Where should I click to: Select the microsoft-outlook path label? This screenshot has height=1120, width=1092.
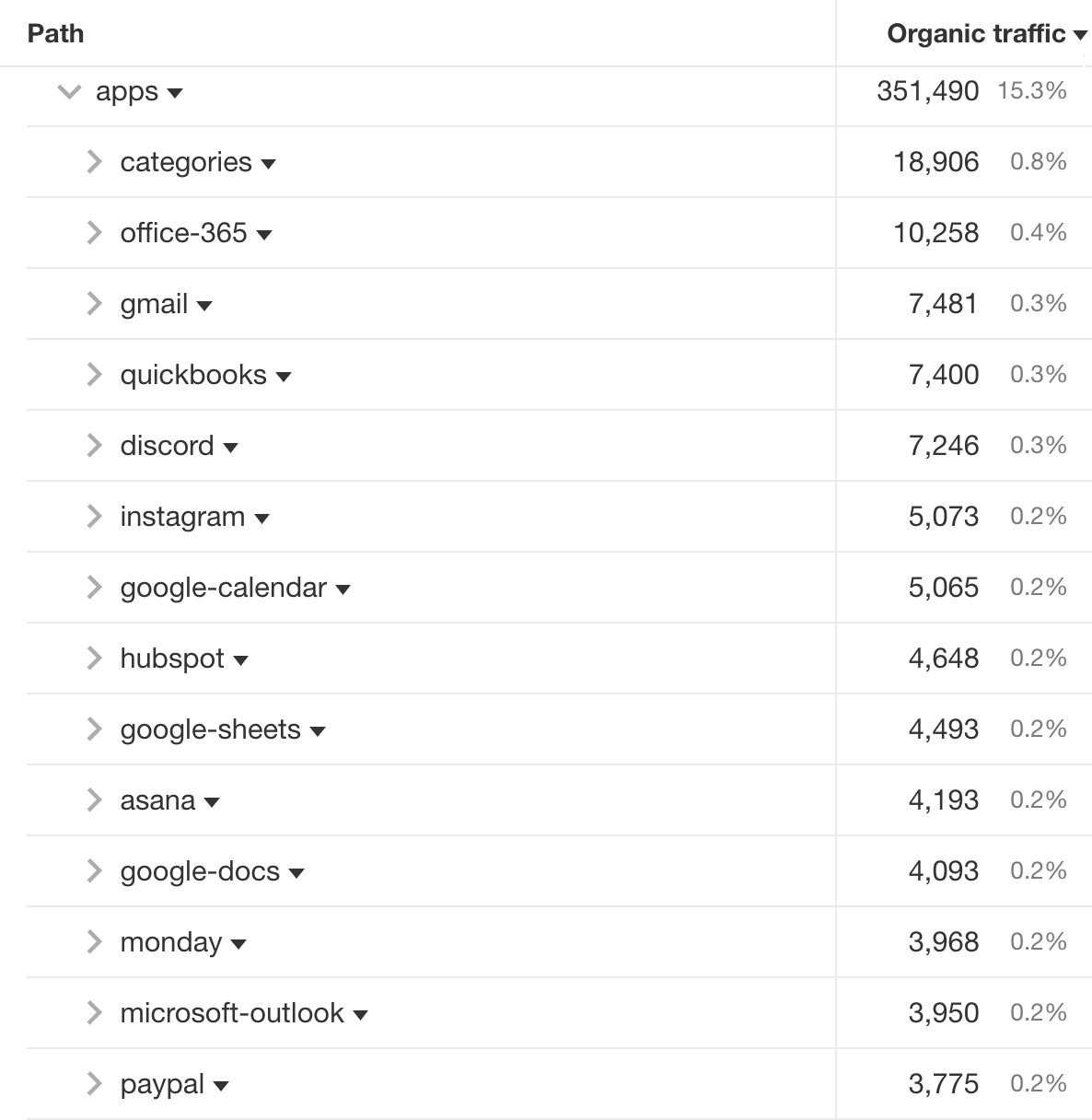231,1012
